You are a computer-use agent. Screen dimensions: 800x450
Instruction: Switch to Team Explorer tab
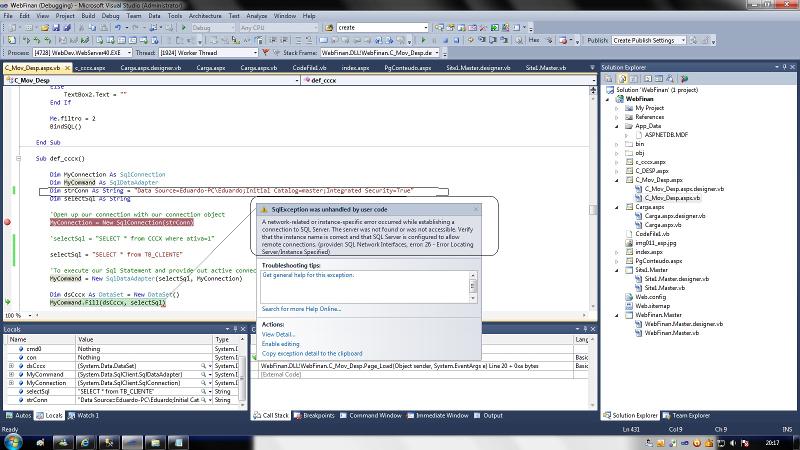tap(686, 416)
